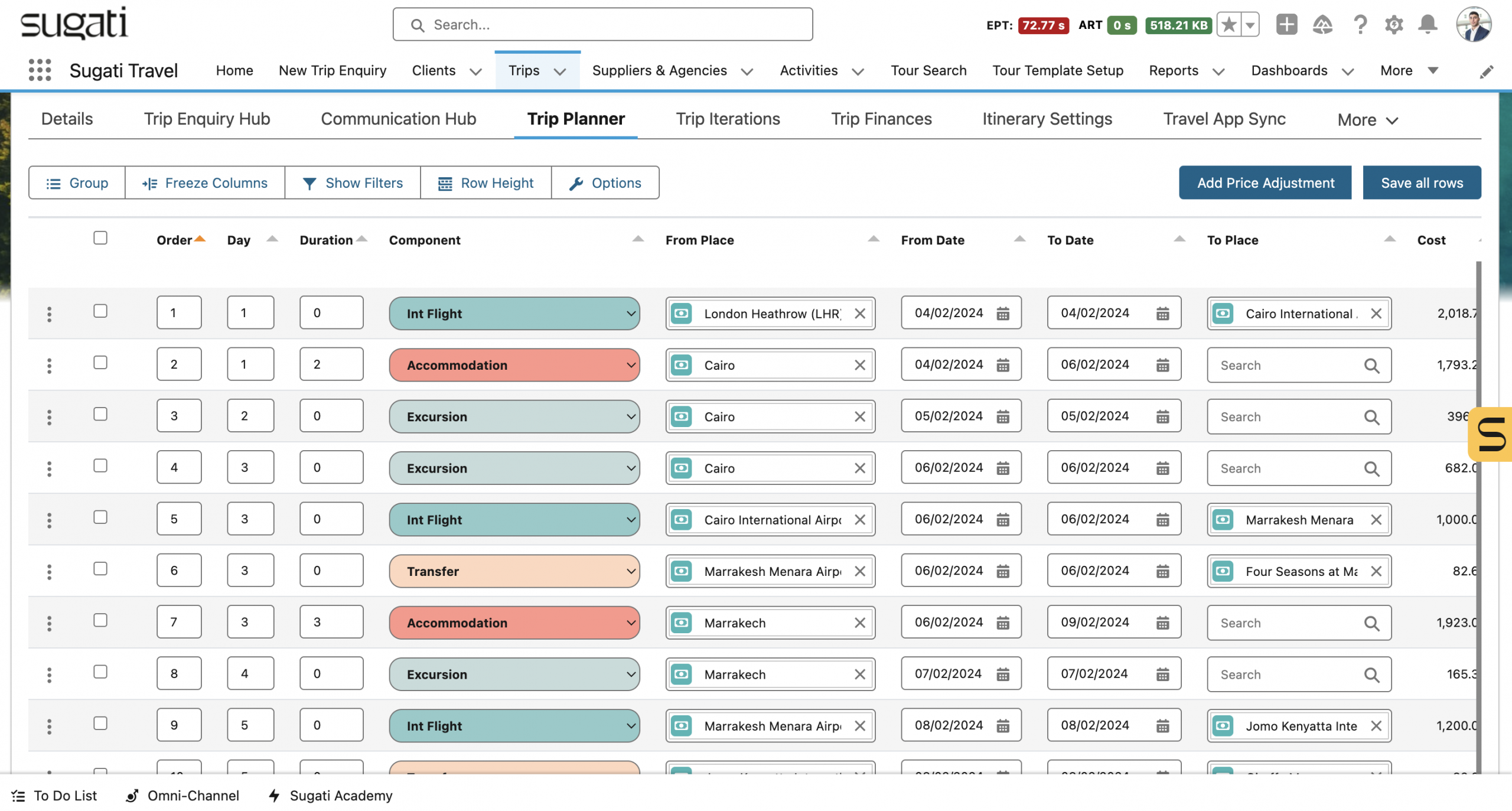Open the setup gear icon
This screenshot has width=1512, height=811.
1394,25
